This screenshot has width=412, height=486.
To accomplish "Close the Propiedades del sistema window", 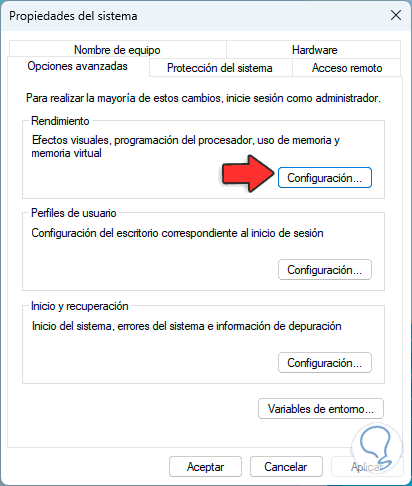I will (x=396, y=15).
